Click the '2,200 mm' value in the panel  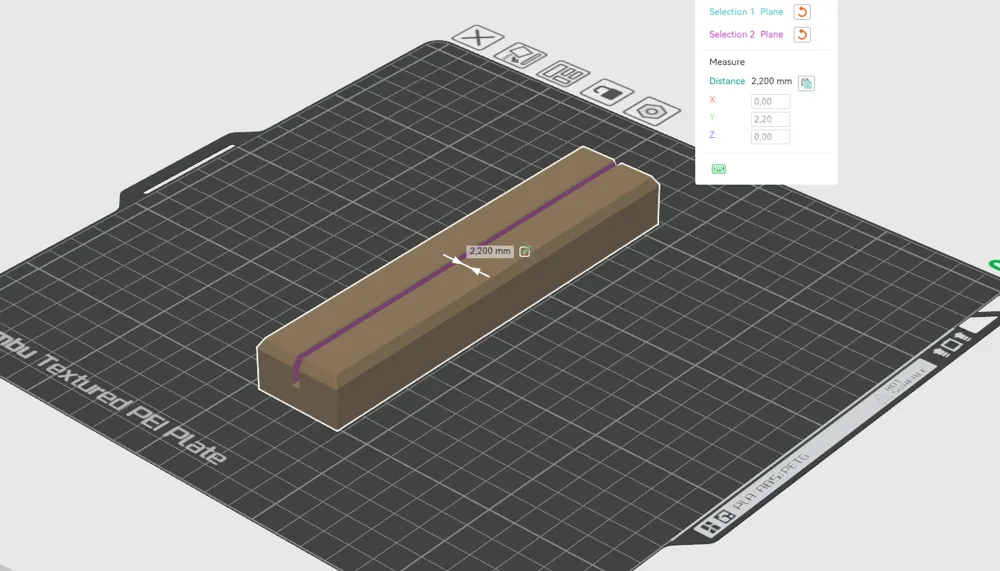point(772,81)
